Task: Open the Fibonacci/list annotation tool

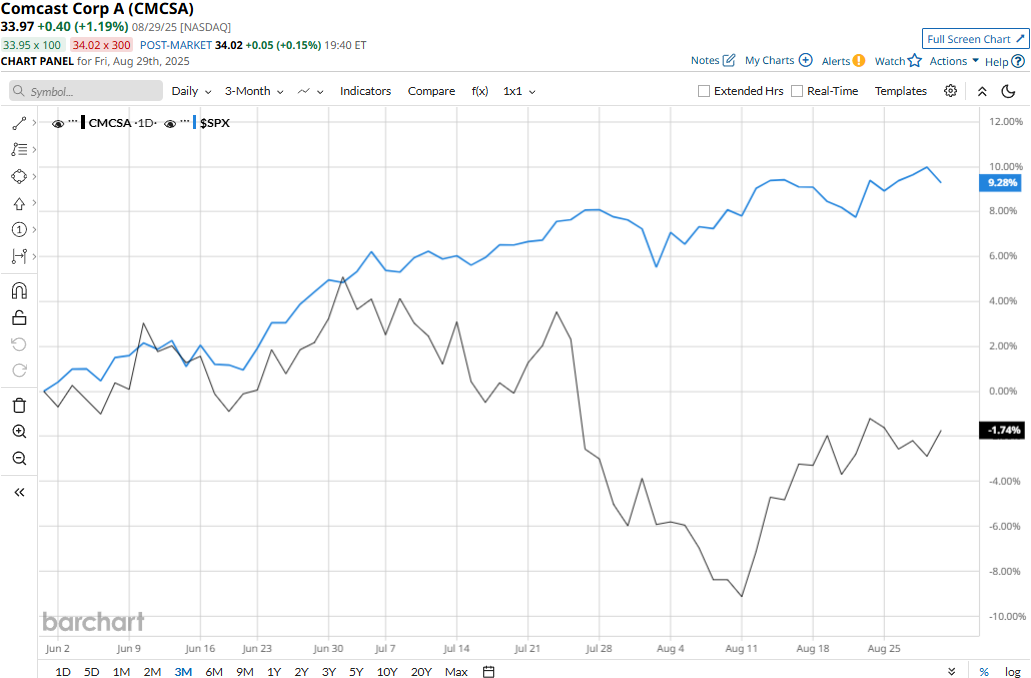Action: point(19,150)
